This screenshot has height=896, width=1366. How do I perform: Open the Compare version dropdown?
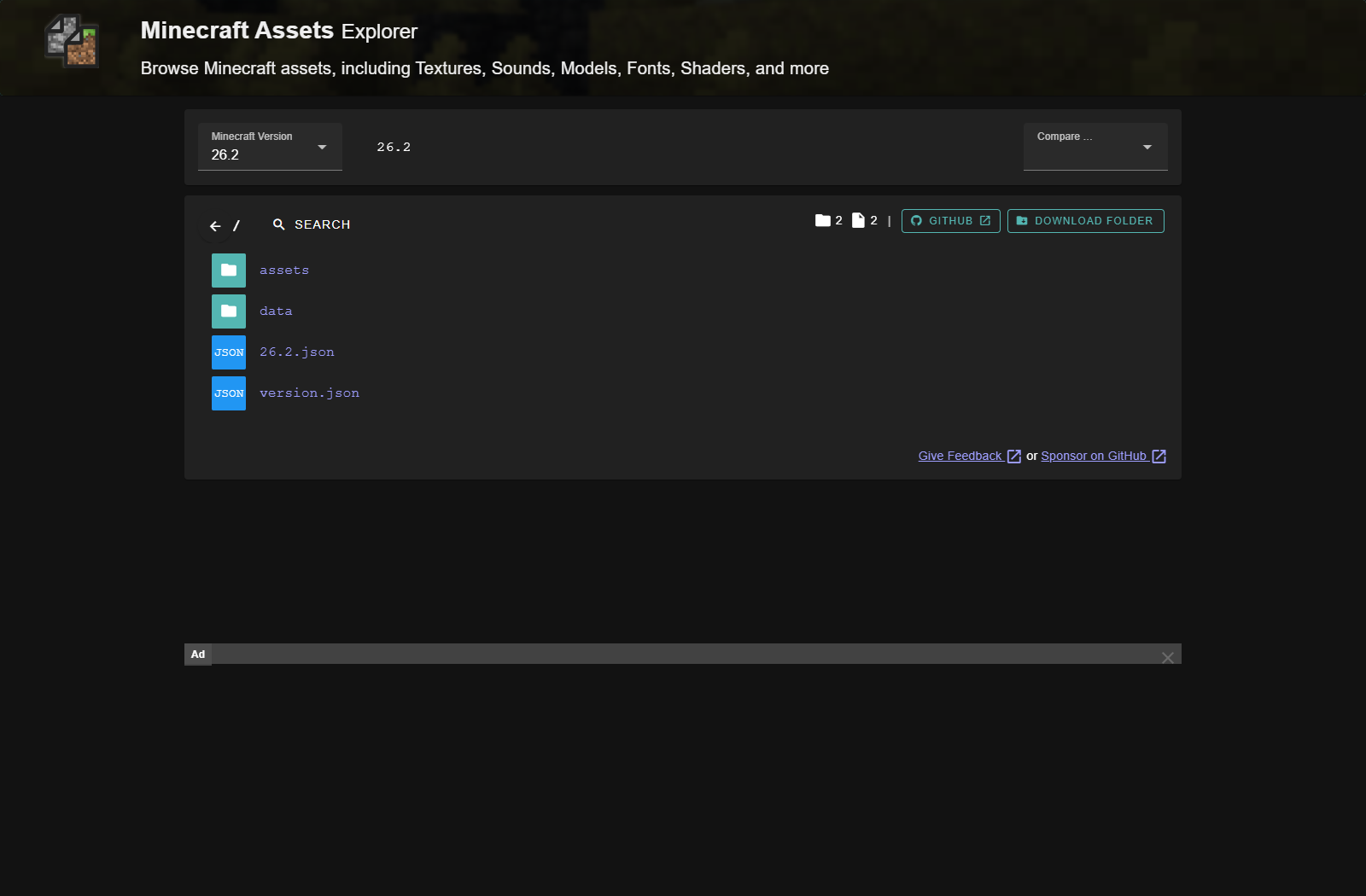pyautogui.click(x=1095, y=147)
